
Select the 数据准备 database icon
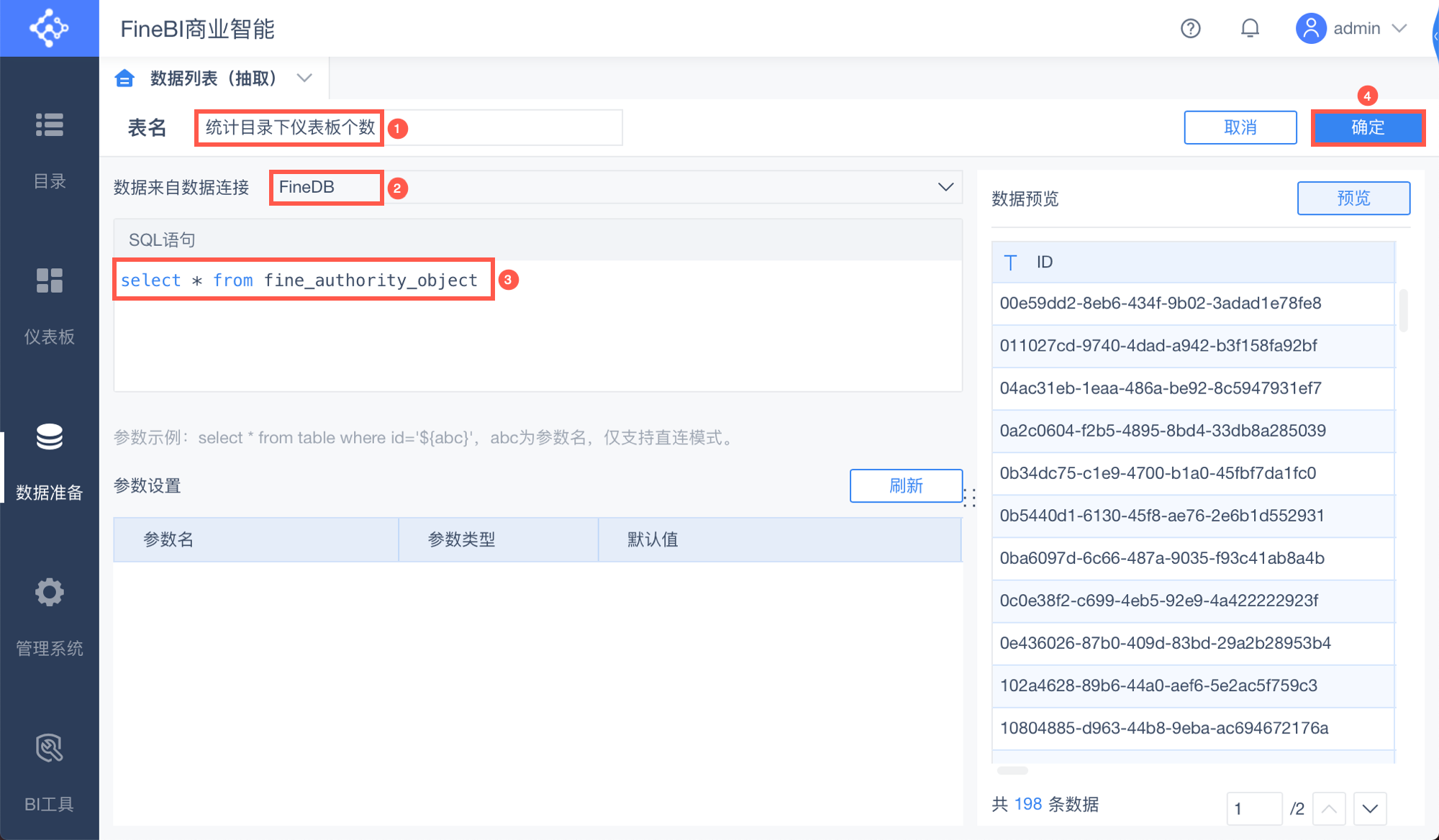[49, 437]
